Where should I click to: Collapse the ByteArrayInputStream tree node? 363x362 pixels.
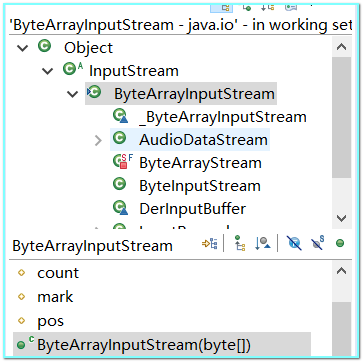pyautogui.click(x=72, y=94)
